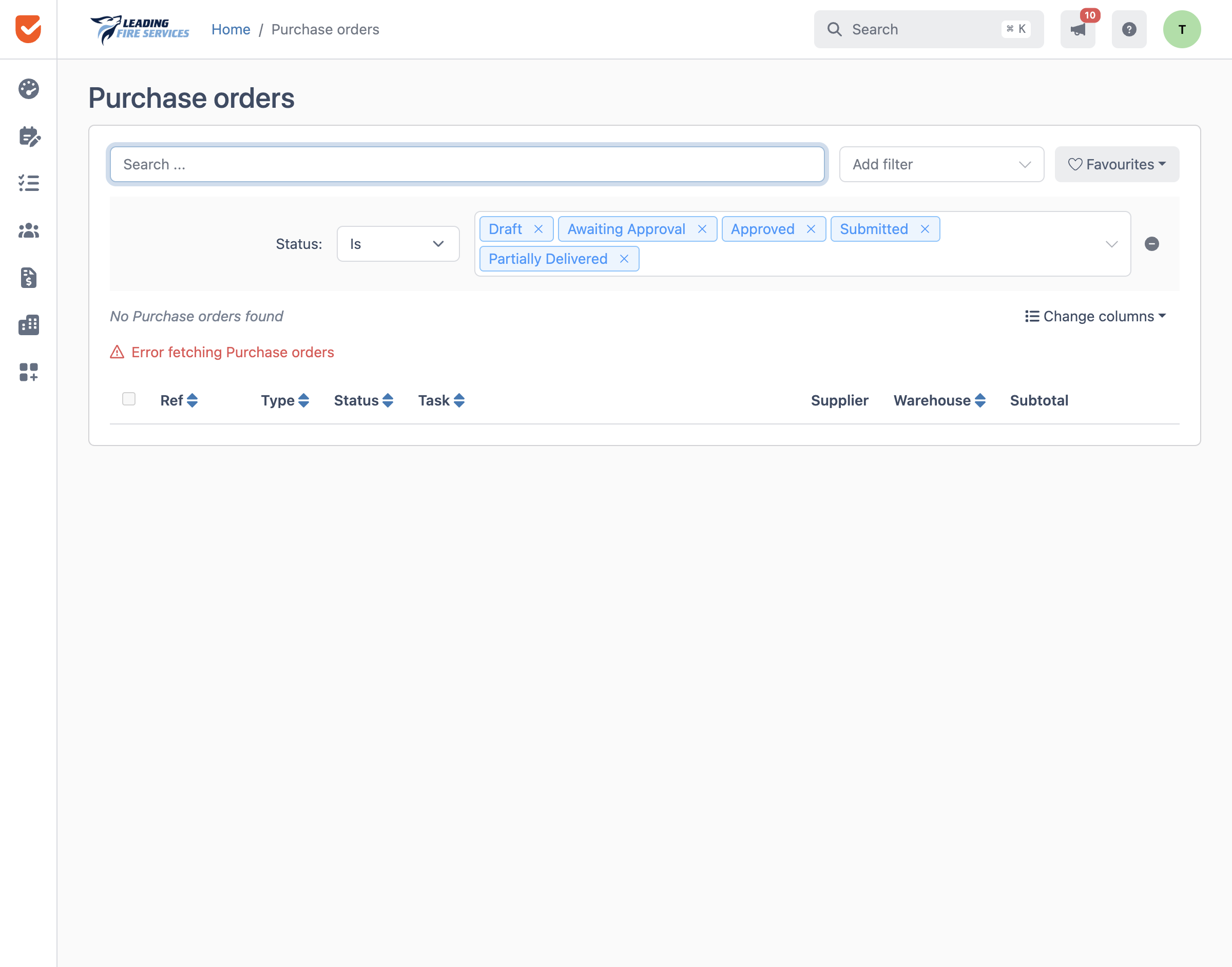1232x967 pixels.
Task: Focus the purchase orders Search field
Action: click(x=467, y=164)
